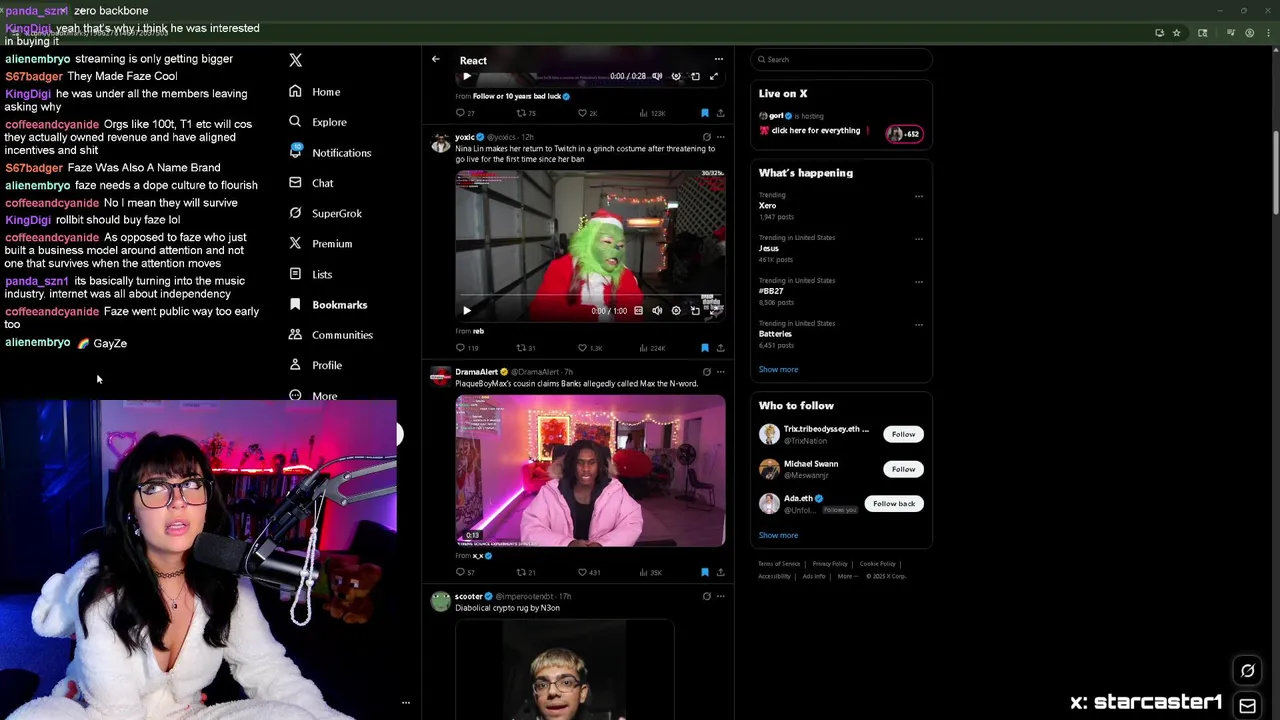Expand the More menu in sidebar
1280x720 pixels.
tap(314, 395)
